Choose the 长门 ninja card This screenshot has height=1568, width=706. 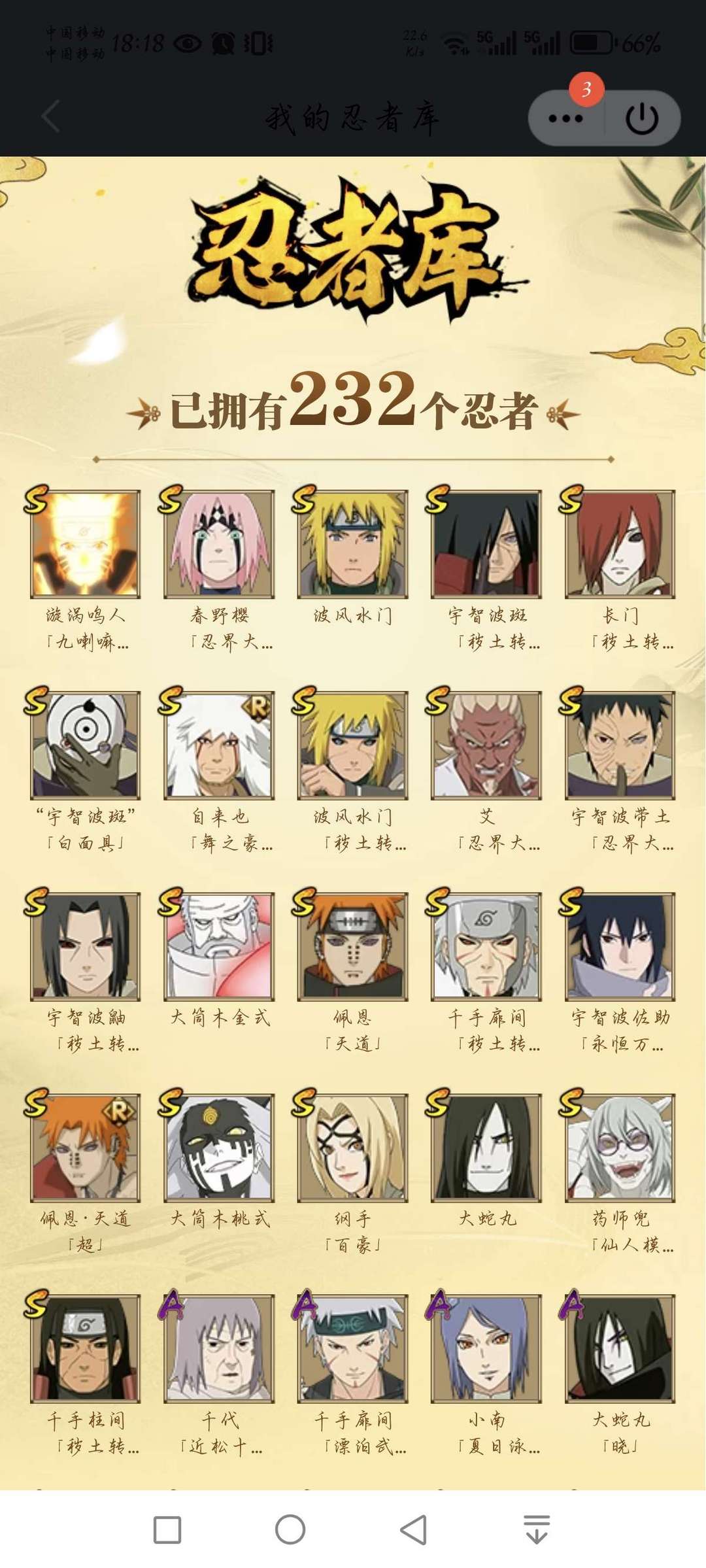point(620,543)
